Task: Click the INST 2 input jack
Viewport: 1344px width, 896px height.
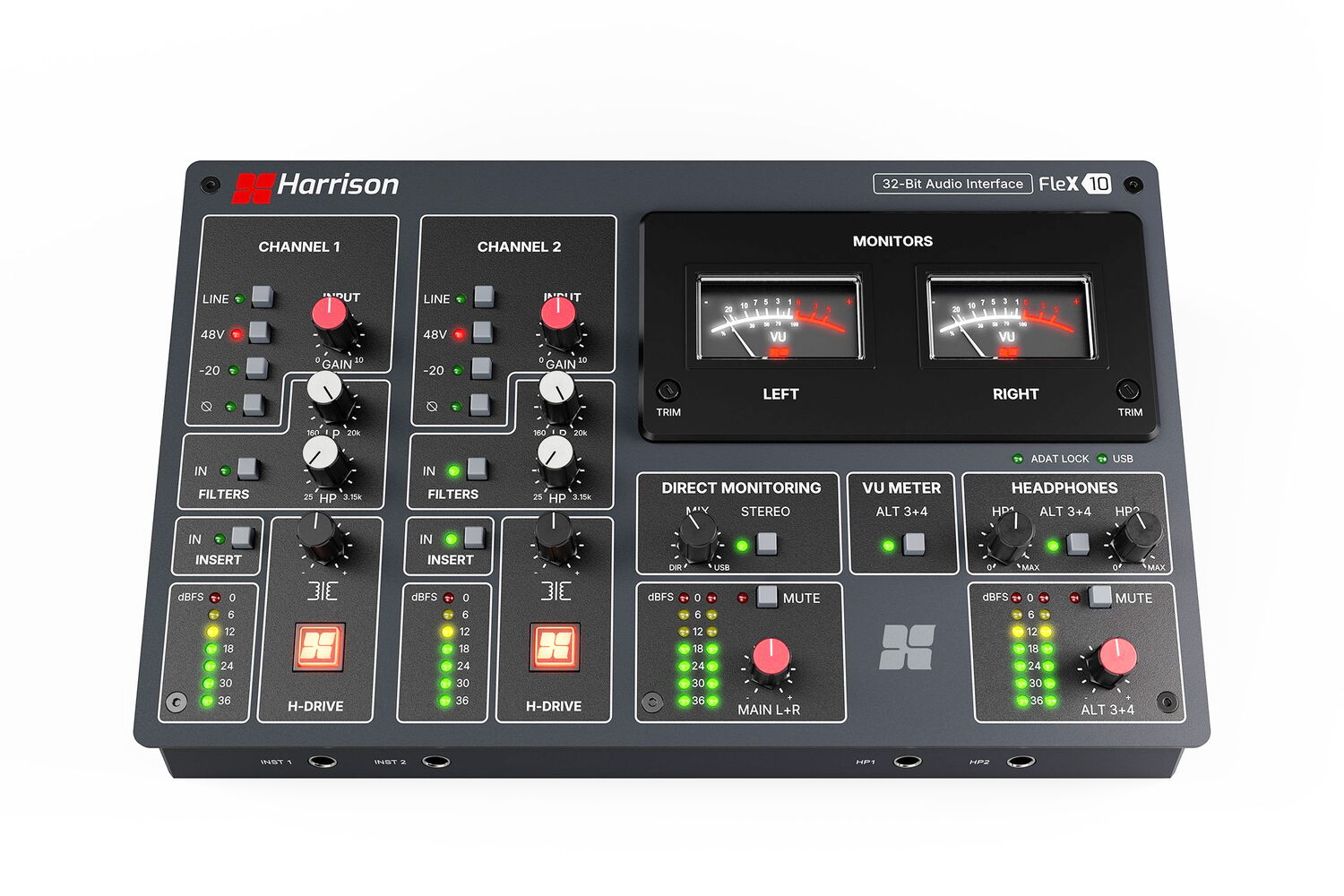Action: coord(436,762)
